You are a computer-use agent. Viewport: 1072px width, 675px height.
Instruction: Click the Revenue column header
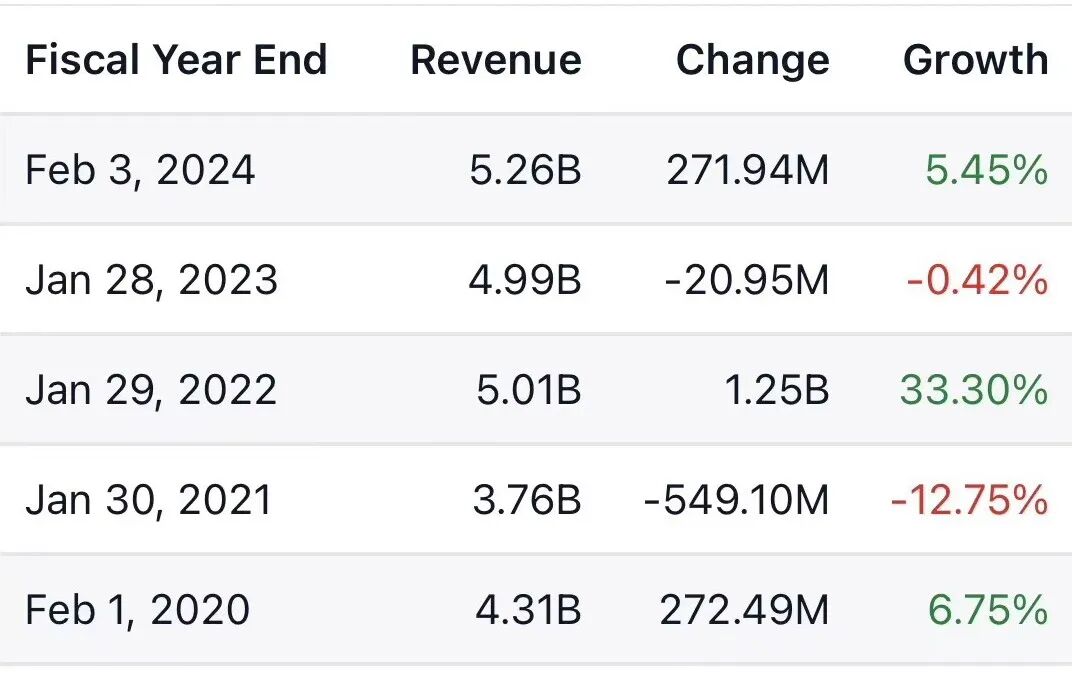tap(495, 60)
